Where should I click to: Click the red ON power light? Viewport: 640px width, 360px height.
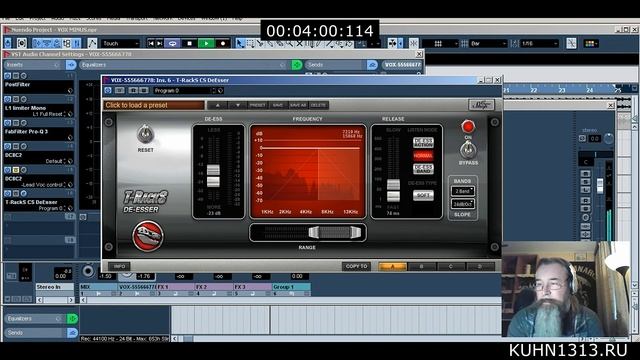(468, 127)
